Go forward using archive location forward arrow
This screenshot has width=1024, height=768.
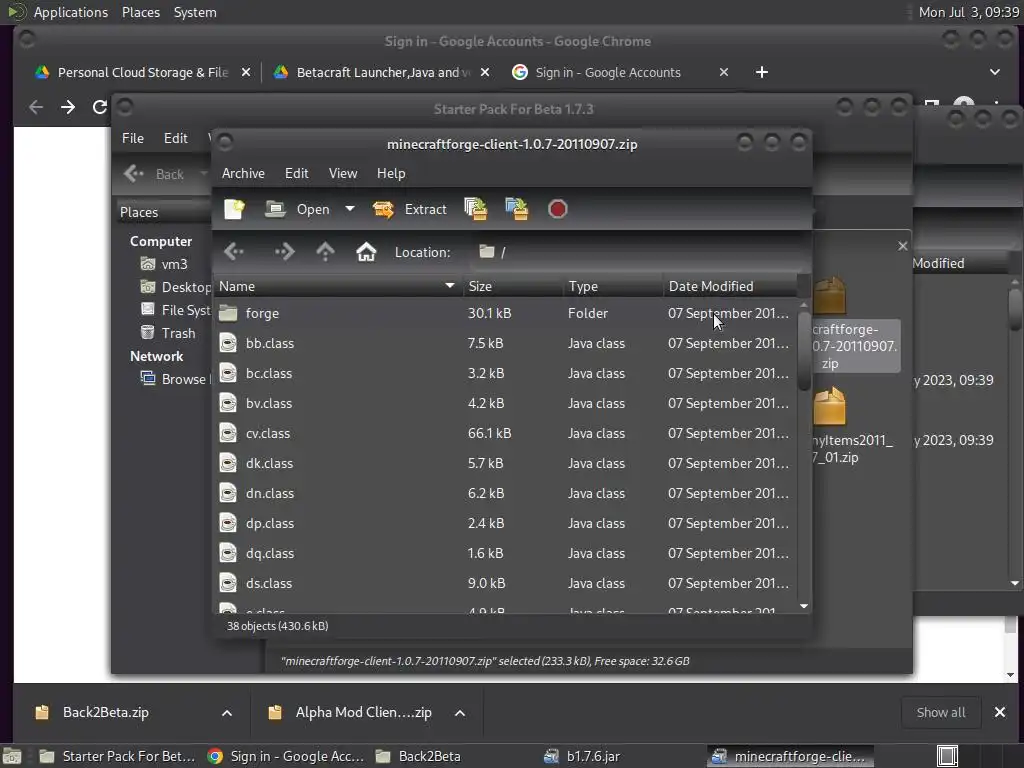[x=284, y=251]
